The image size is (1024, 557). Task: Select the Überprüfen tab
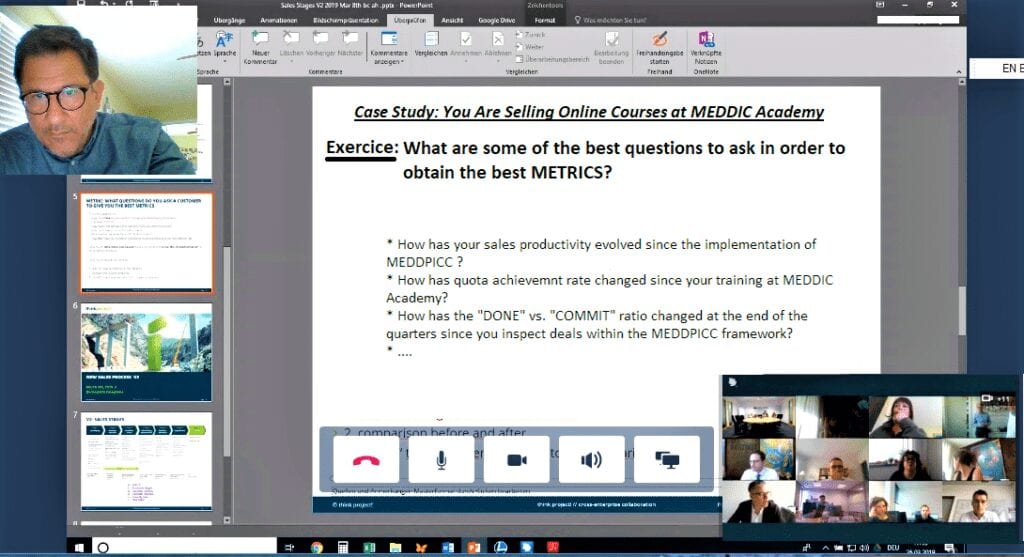pos(410,20)
